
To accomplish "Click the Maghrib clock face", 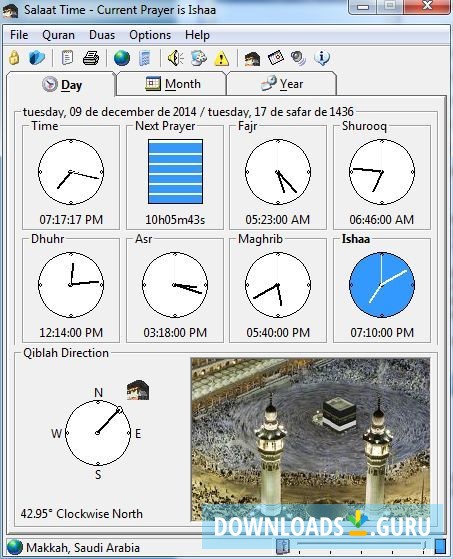I will pyautogui.click(x=278, y=285).
